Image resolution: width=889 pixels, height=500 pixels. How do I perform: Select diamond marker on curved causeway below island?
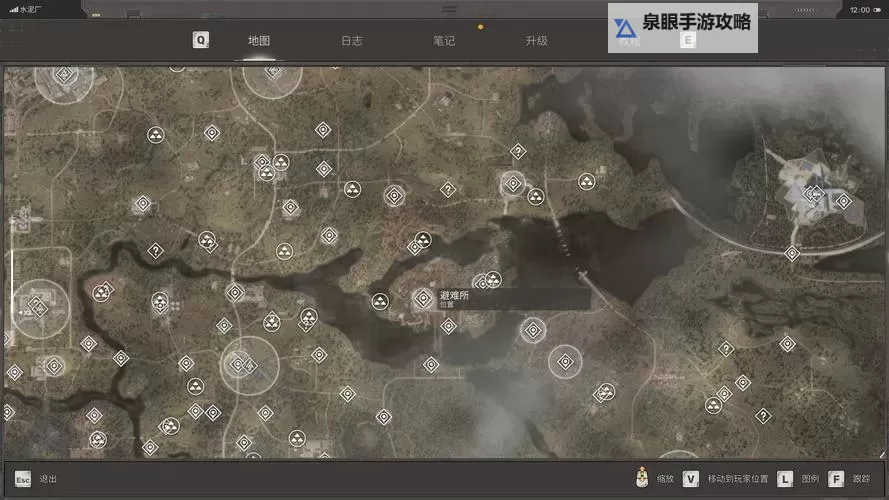tap(791, 253)
